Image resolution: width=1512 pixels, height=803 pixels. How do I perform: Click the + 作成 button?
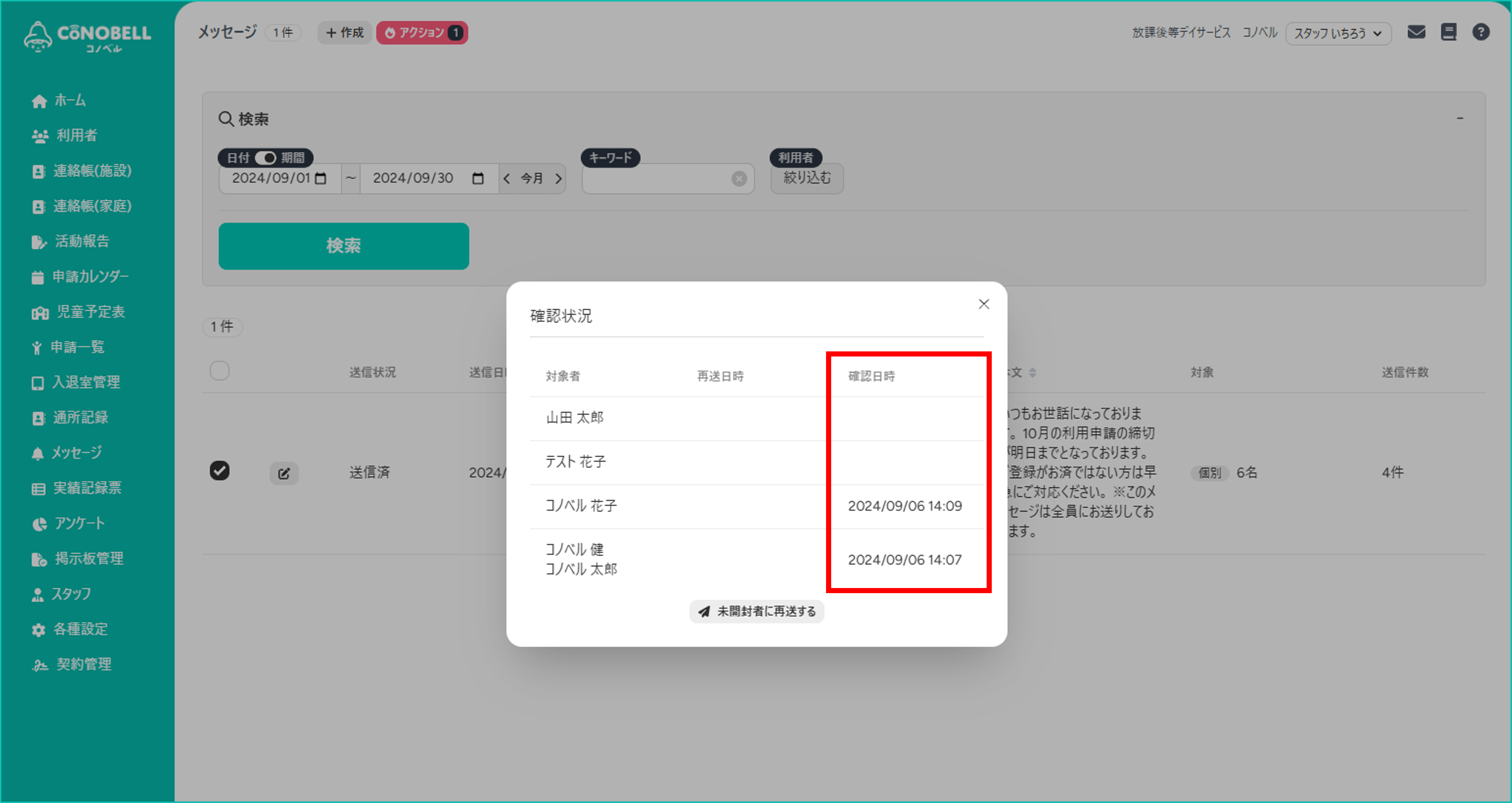click(x=345, y=32)
